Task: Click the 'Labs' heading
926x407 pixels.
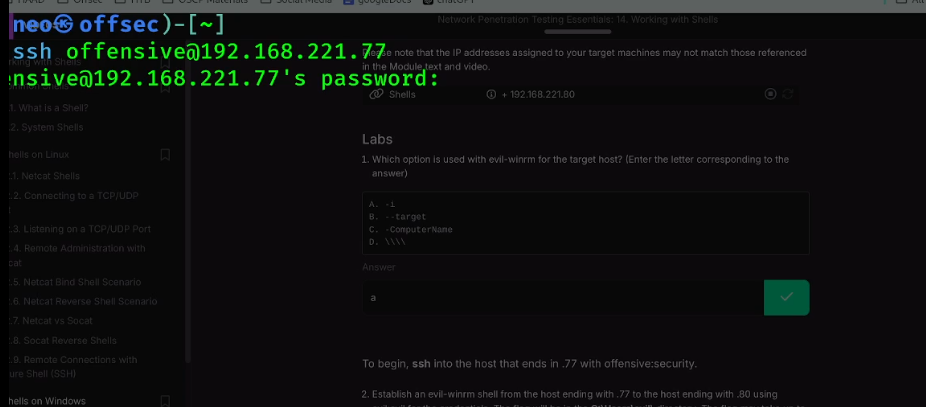Action: pos(377,139)
